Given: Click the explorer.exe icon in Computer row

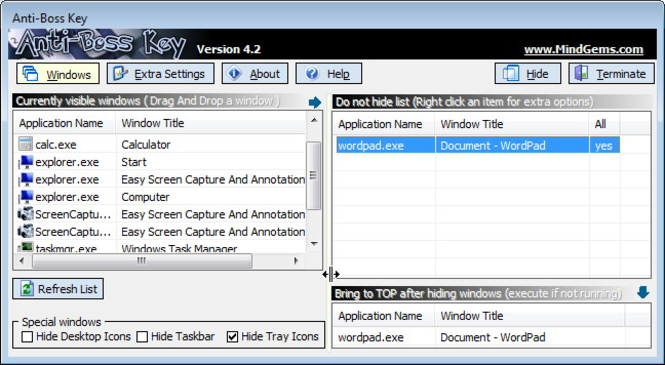Looking at the screenshot, I should (25, 197).
